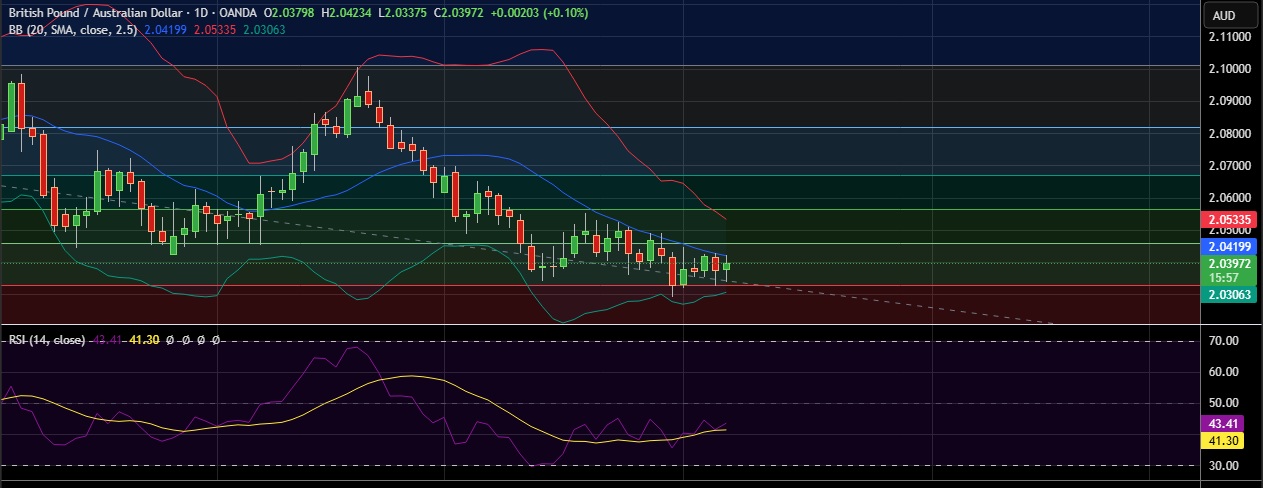The image size is (1263, 488).
Task: Click the blue 2.04199 price axis label
Action: [x=1229, y=245]
